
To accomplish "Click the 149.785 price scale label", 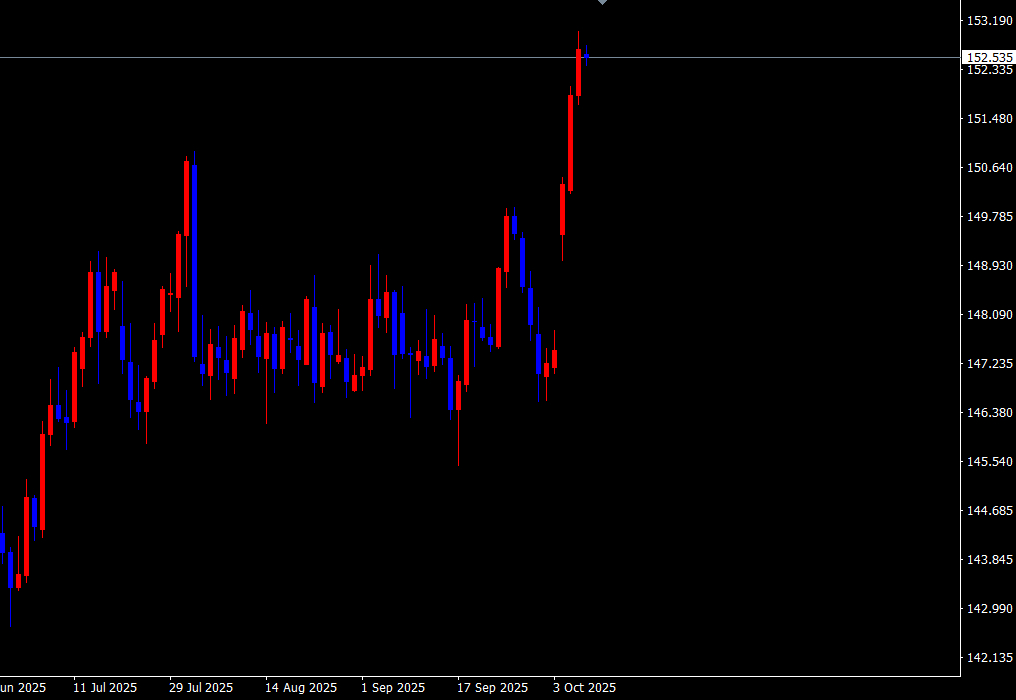I will click(989, 216).
